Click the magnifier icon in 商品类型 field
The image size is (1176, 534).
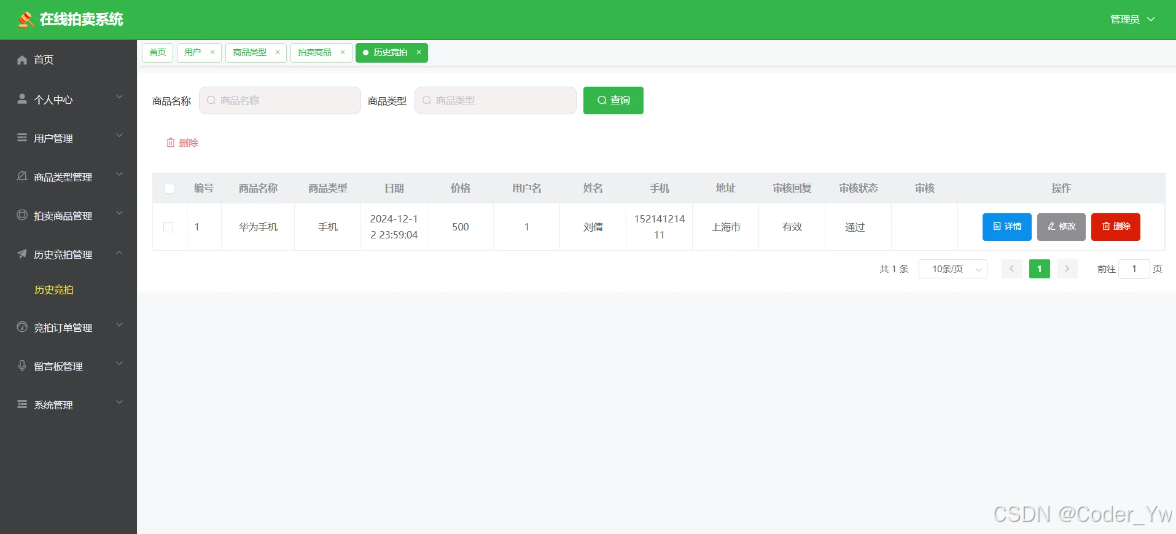click(x=427, y=100)
